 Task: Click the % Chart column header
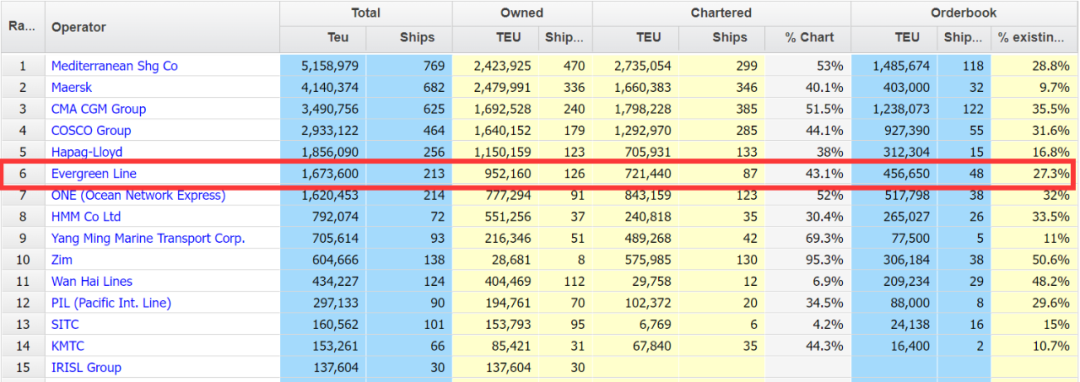809,38
